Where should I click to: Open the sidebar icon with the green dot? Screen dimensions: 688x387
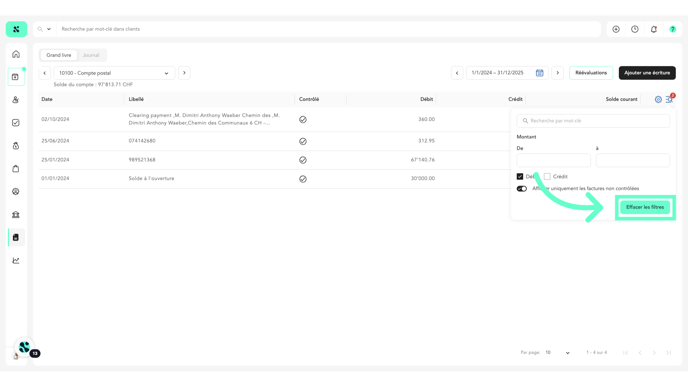(x=15, y=77)
